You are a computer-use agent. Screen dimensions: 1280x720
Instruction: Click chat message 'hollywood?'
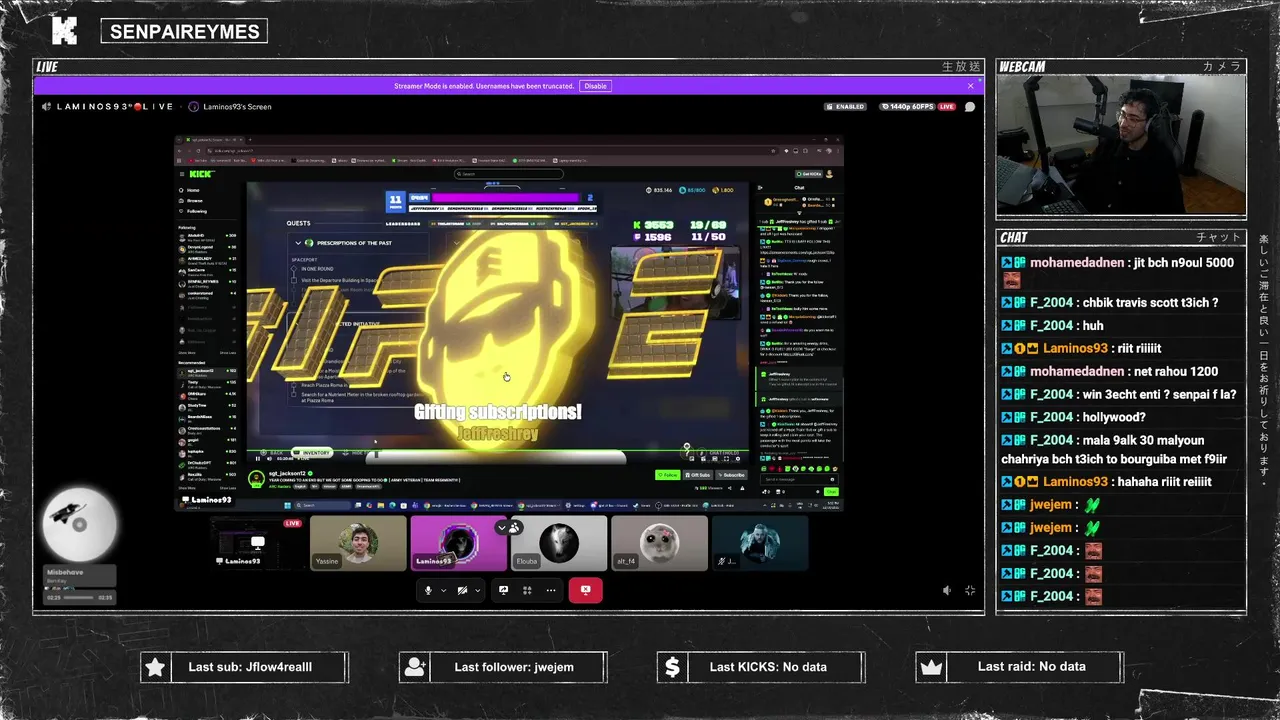pos(1114,417)
